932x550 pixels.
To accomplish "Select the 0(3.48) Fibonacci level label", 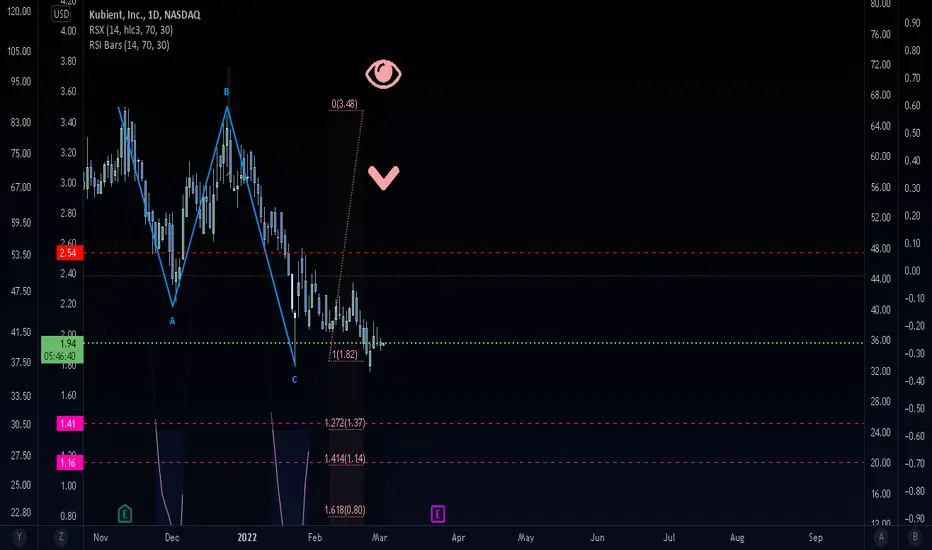I will (x=344, y=104).
